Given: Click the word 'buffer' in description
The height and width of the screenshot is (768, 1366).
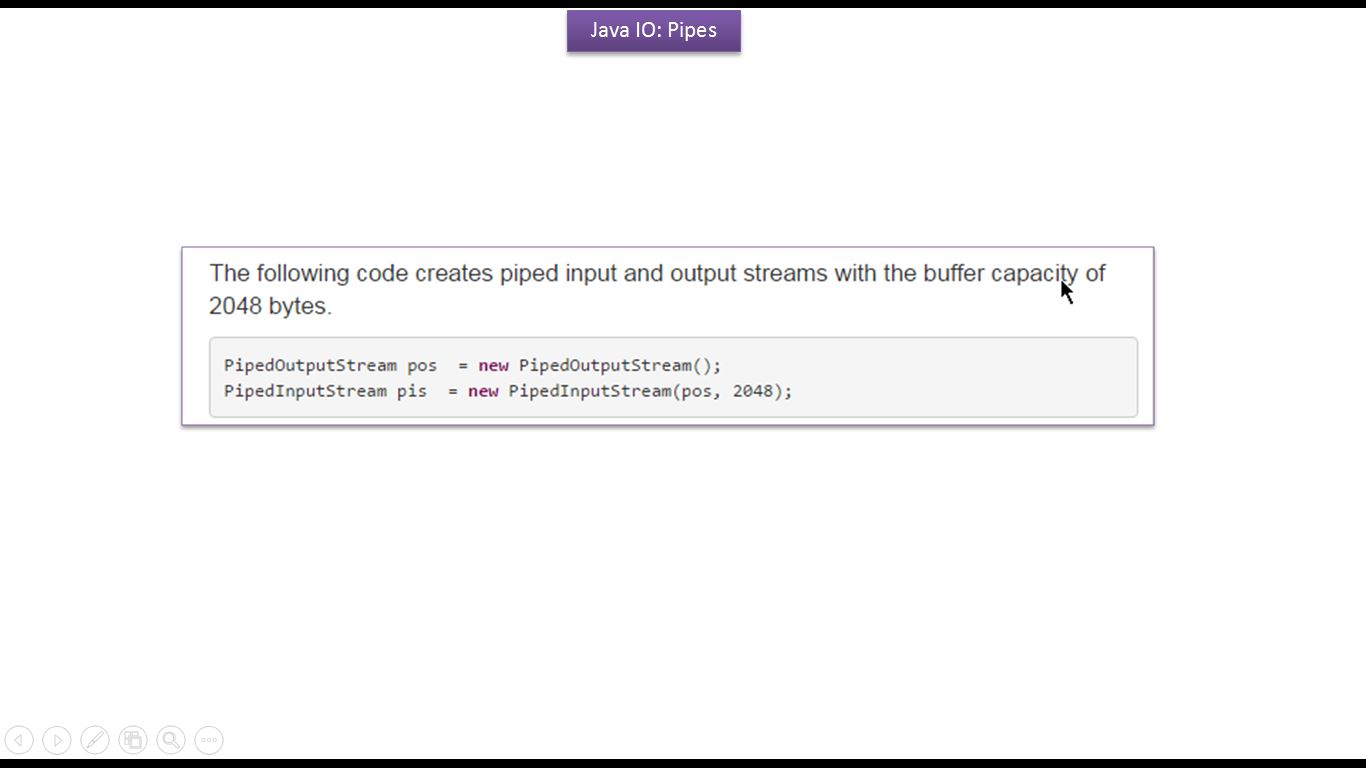Looking at the screenshot, I should pos(954,273).
